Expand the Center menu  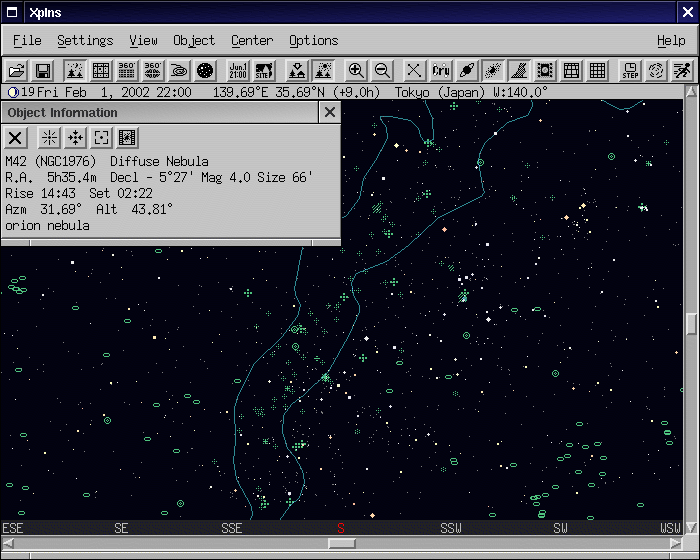pyautogui.click(x=252, y=41)
